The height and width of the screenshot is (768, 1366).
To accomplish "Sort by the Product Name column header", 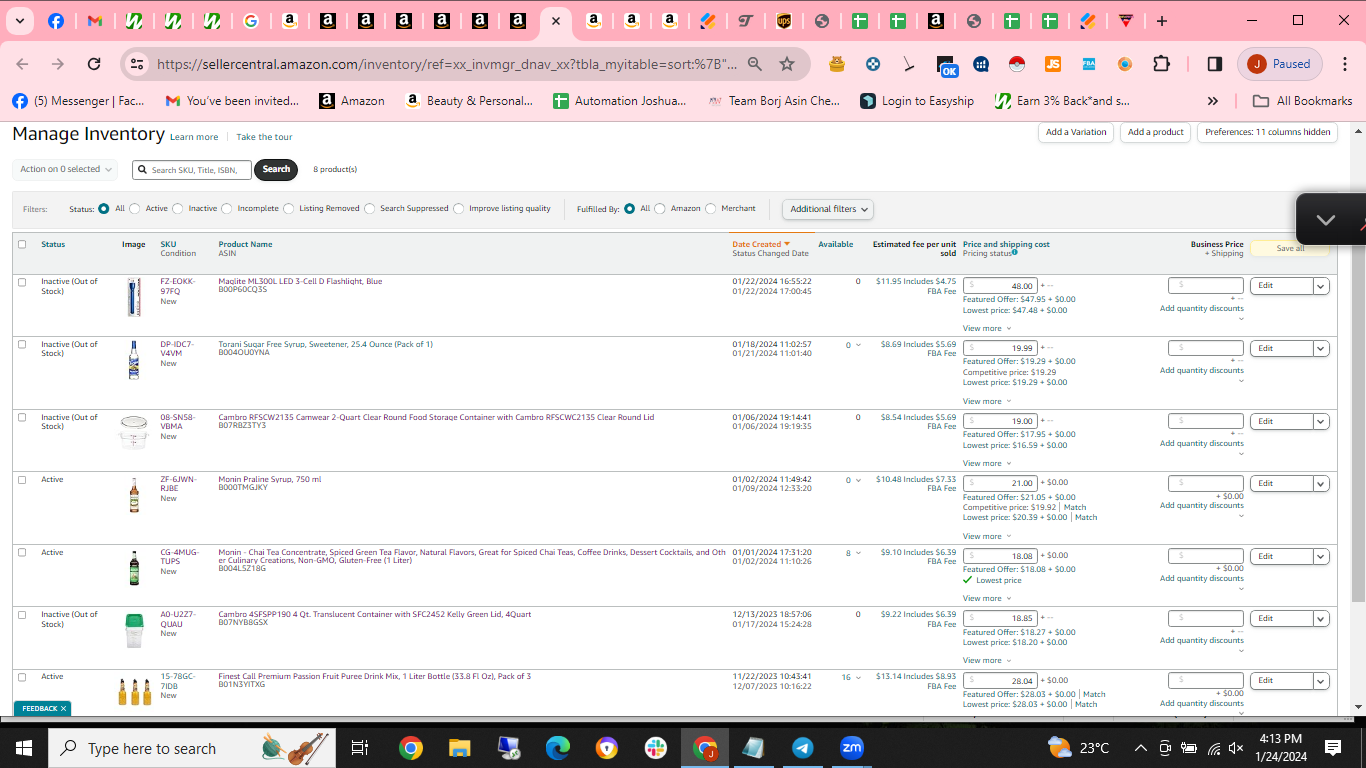I will click(x=245, y=244).
